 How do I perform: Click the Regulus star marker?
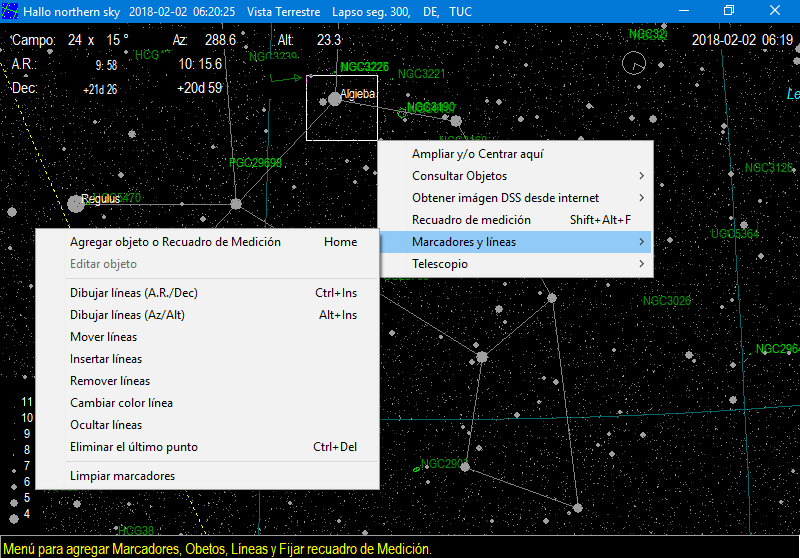pyautogui.click(x=76, y=204)
